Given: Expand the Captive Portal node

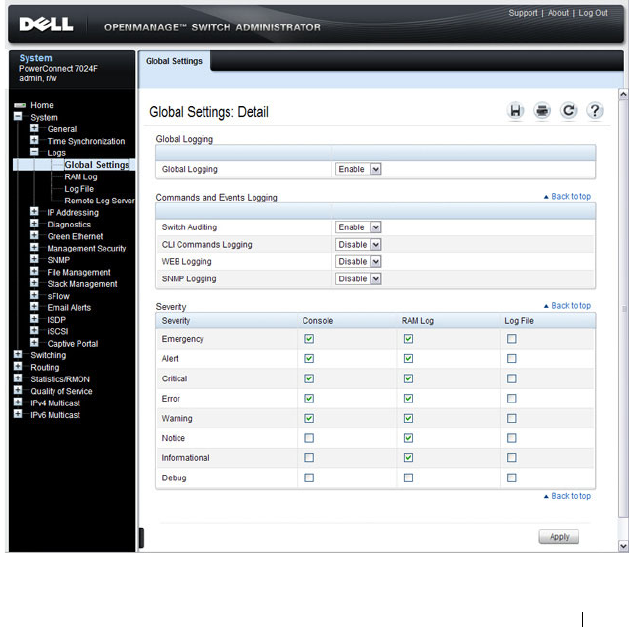Looking at the screenshot, I should point(34,343).
